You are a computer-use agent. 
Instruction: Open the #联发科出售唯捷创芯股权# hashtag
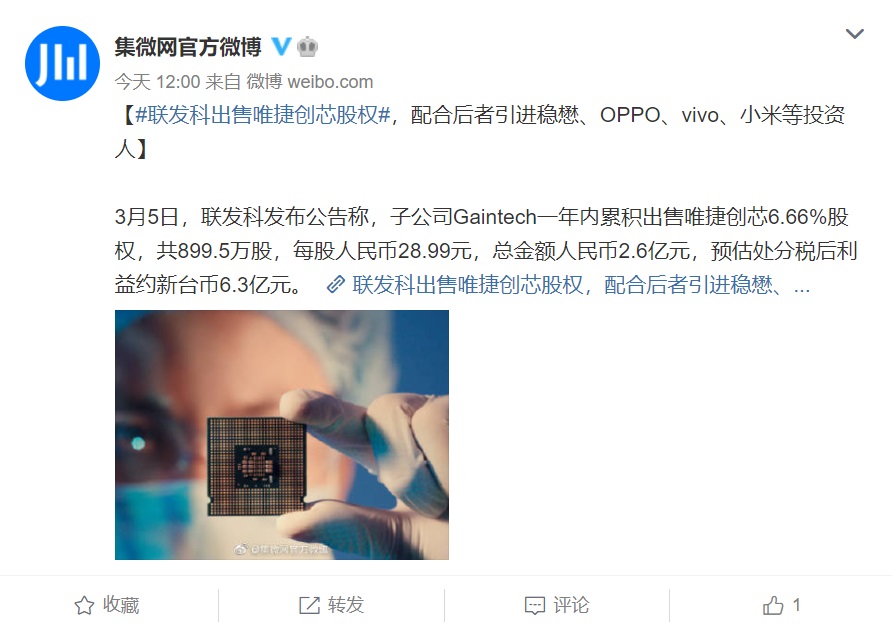263,115
